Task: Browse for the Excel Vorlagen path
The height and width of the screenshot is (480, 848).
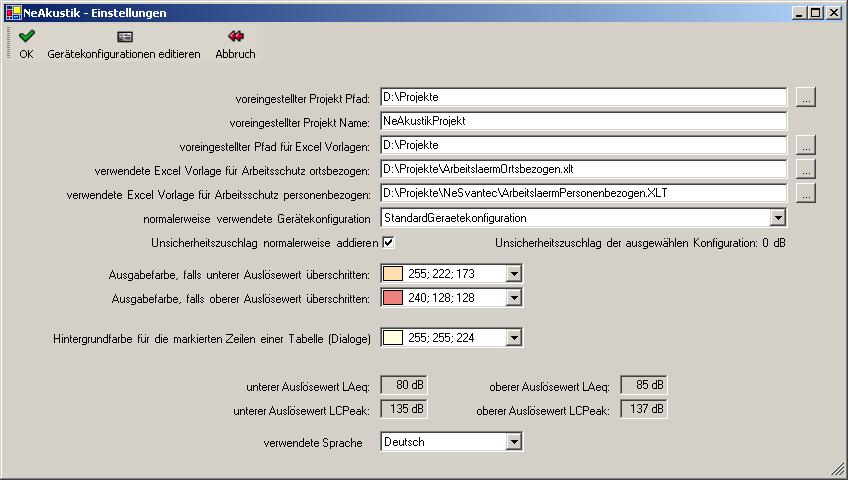Action: coord(806,145)
